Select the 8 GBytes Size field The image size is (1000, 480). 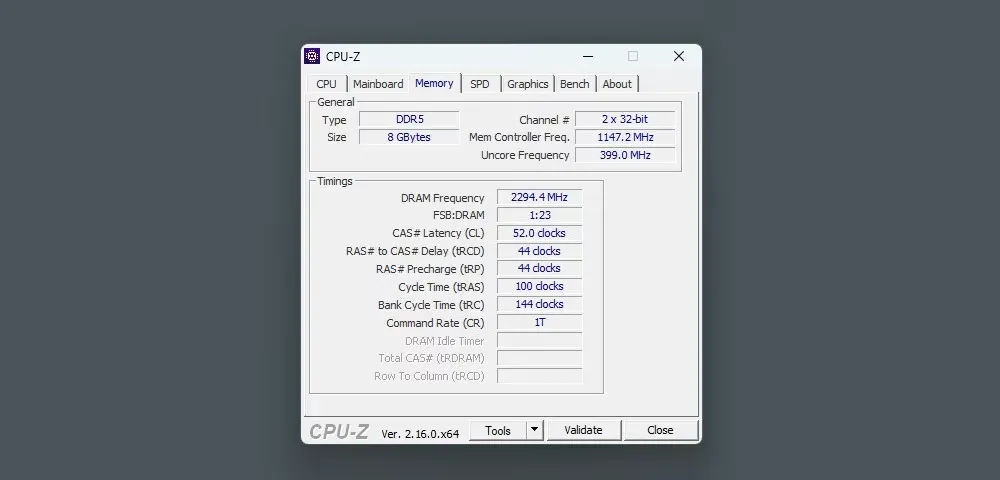click(409, 137)
